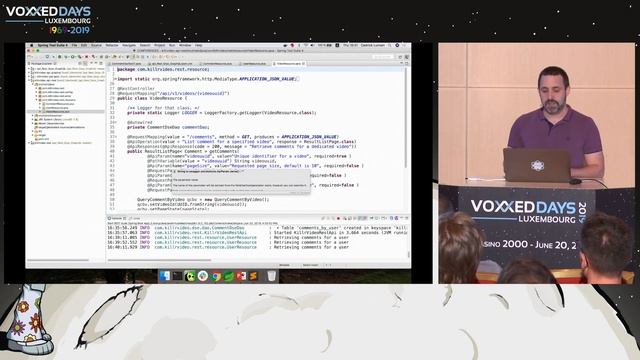Open the Help menu
This screenshot has width=640, height=360.
[198, 45]
